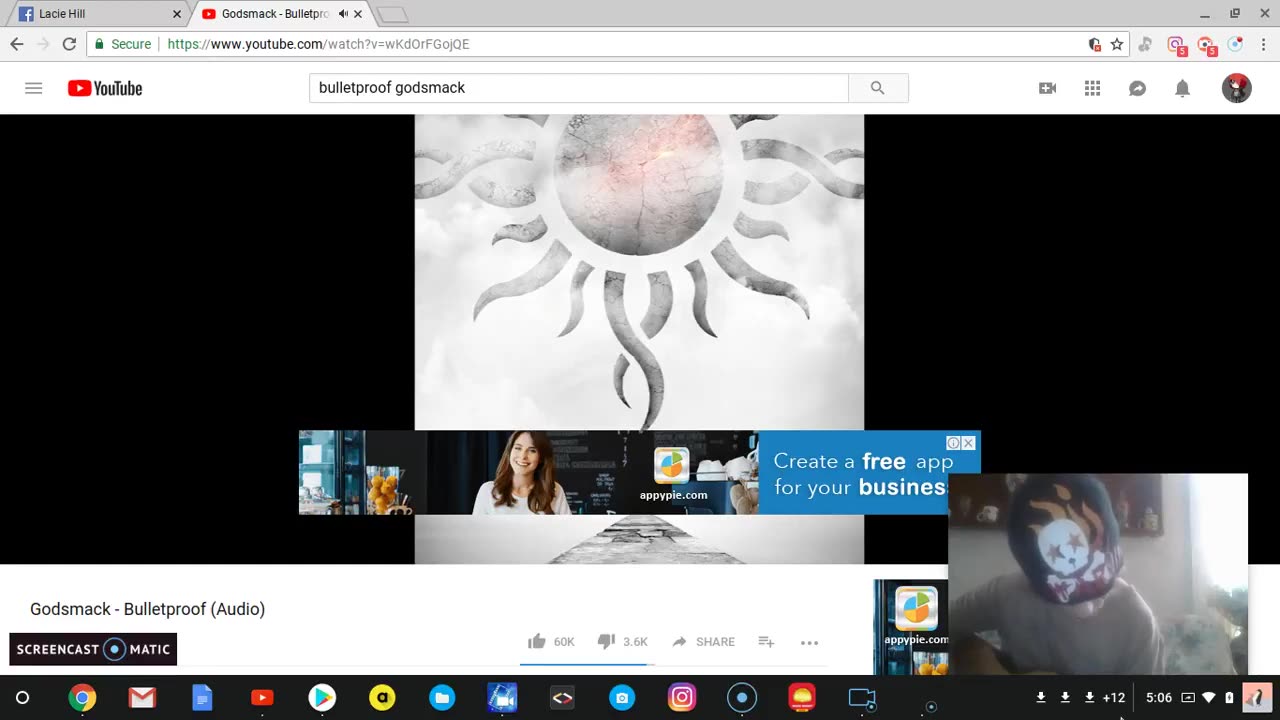Image resolution: width=1280 pixels, height=720 pixels.
Task: Click the webcam overlay preview
Action: pos(1098,574)
